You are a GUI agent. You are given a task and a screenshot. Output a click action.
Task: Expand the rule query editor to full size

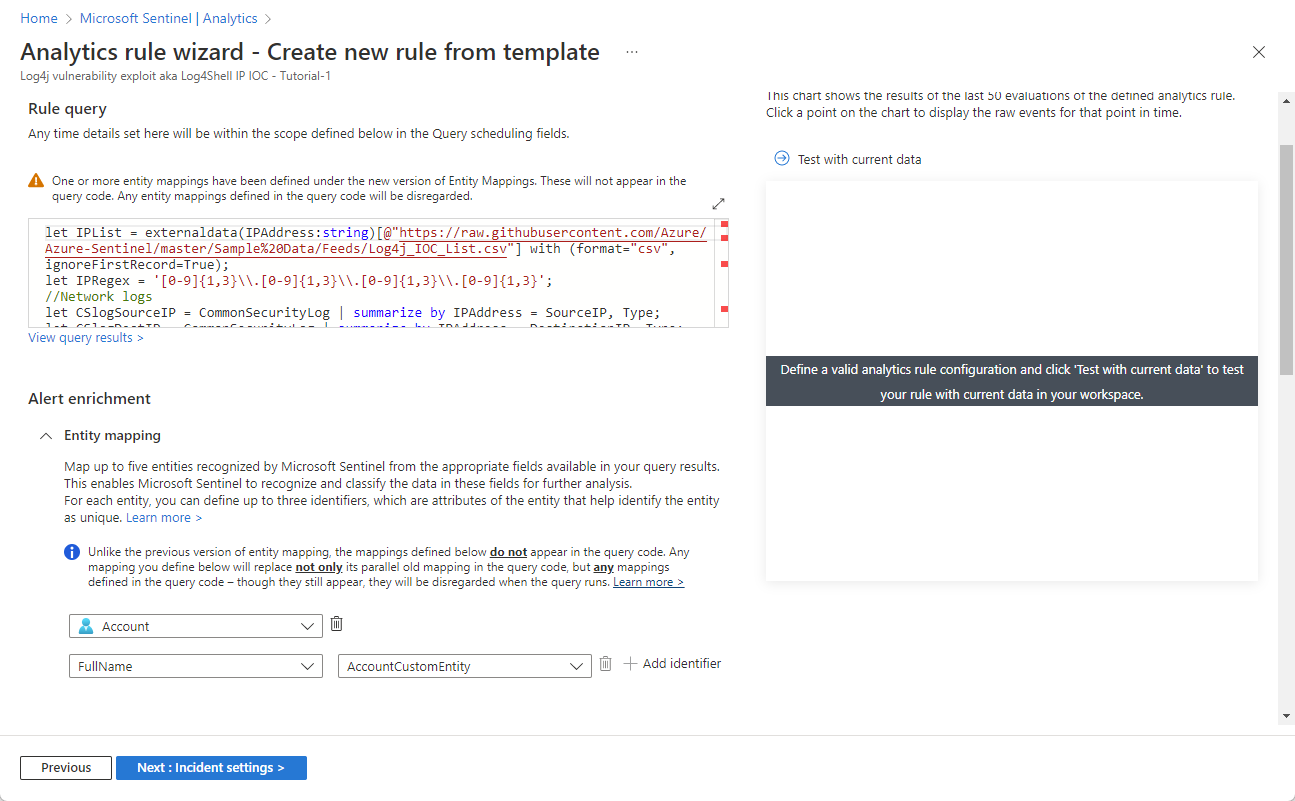coord(718,203)
